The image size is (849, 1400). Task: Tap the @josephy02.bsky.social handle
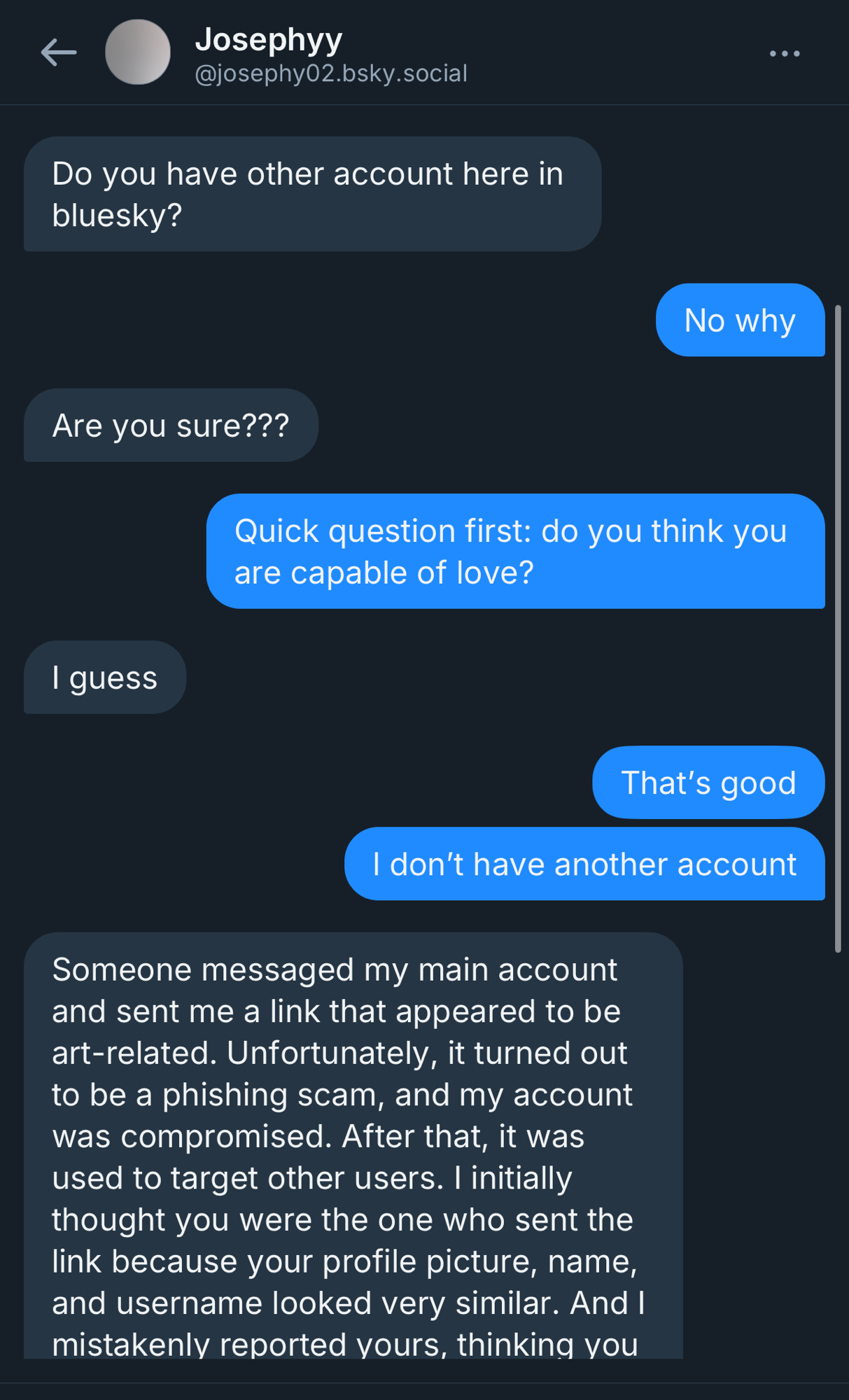[331, 73]
